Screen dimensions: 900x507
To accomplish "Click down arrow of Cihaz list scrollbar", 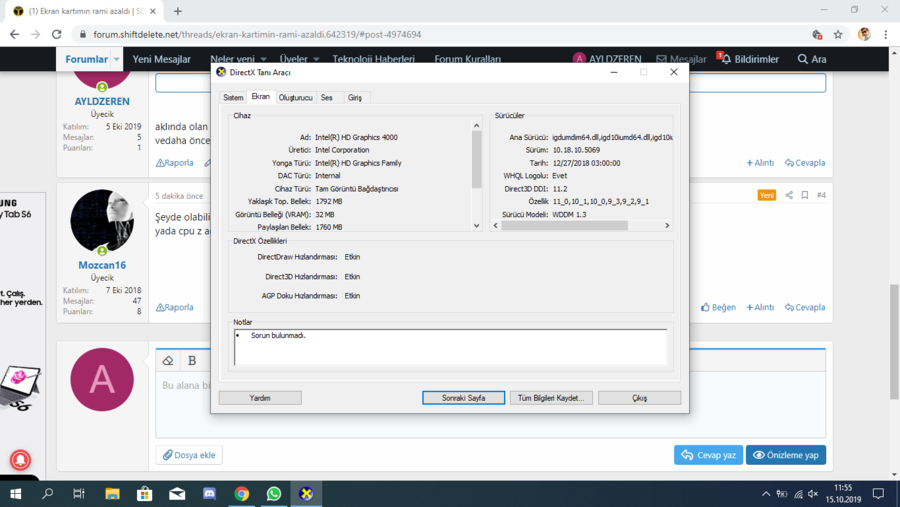I will click(x=476, y=226).
